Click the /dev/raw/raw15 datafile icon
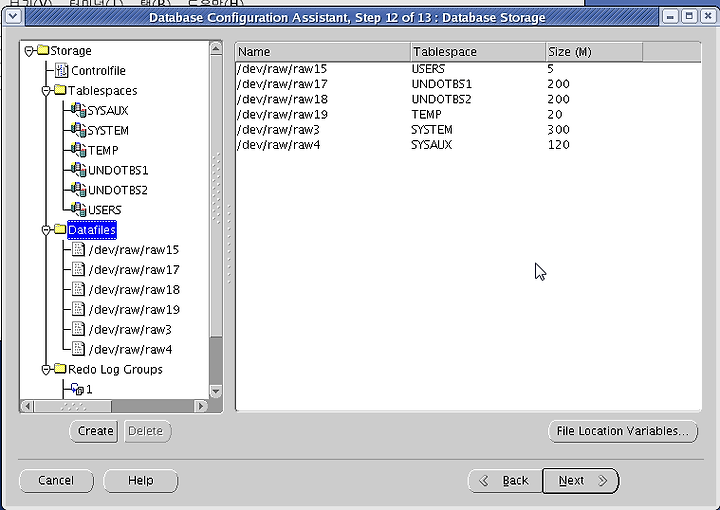The image size is (720, 510). (x=79, y=249)
